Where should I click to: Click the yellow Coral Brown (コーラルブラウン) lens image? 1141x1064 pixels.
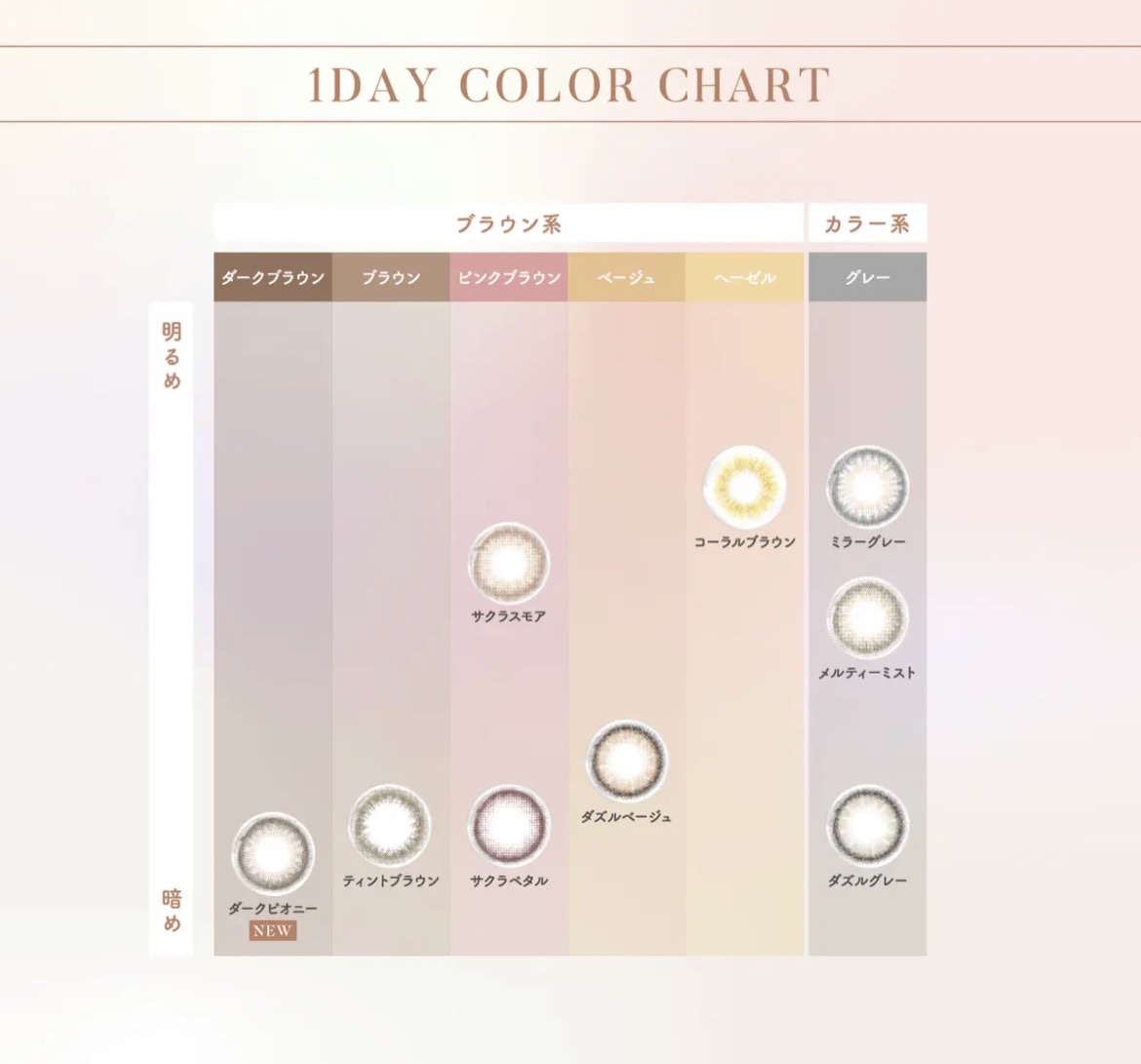tap(745, 486)
